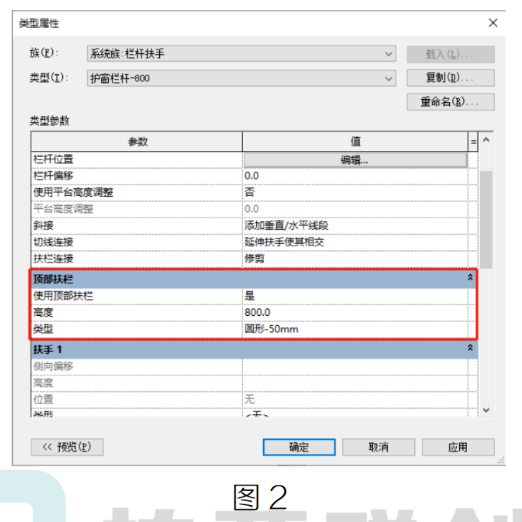Click the 扶手 1 位置 value 无
Image resolution: width=522 pixels, height=522 pixels.
(355, 399)
